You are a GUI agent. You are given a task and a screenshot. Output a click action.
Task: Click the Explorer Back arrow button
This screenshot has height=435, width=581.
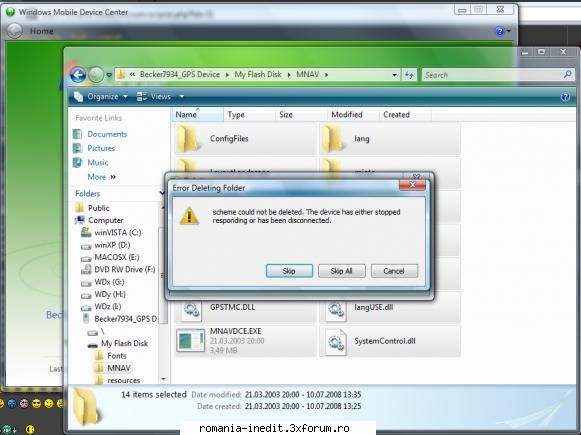(78, 75)
